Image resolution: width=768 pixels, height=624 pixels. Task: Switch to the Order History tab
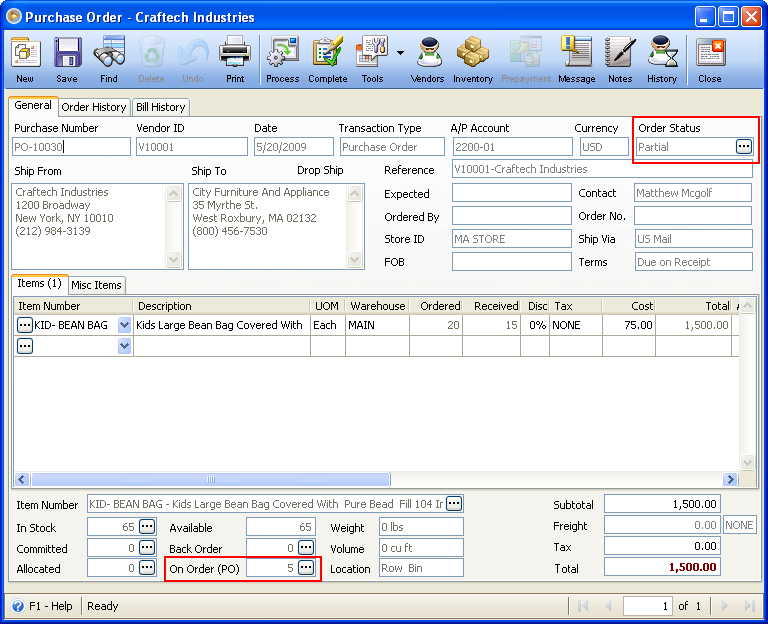(94, 107)
